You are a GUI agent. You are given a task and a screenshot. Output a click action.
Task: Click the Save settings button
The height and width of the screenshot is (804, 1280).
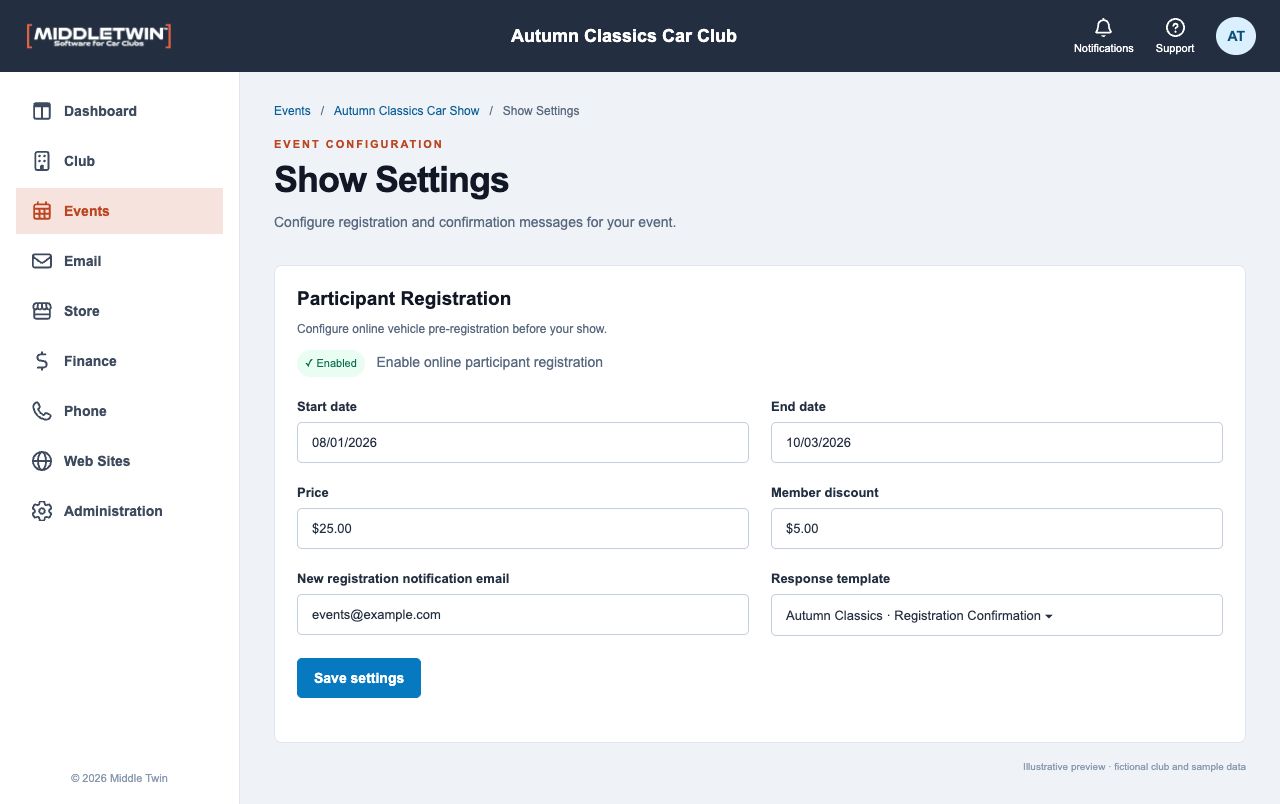[359, 678]
